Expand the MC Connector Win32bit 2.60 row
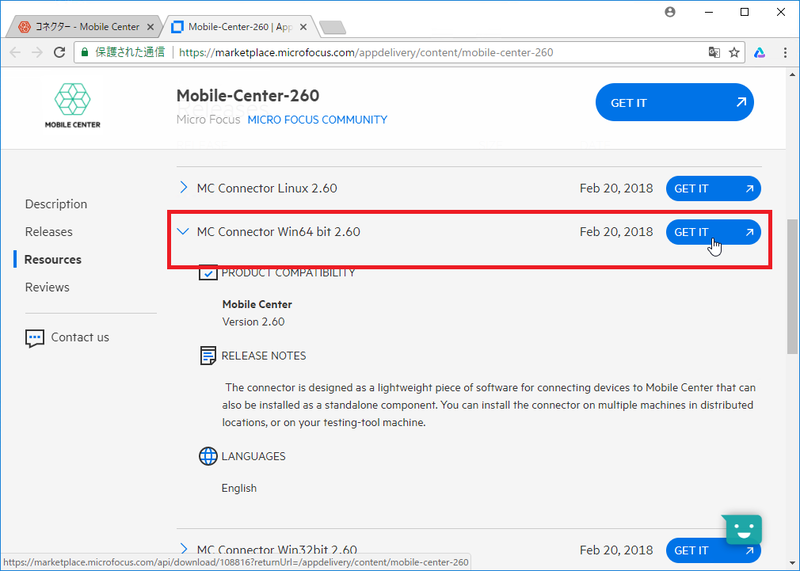800x571 pixels. pos(183,548)
